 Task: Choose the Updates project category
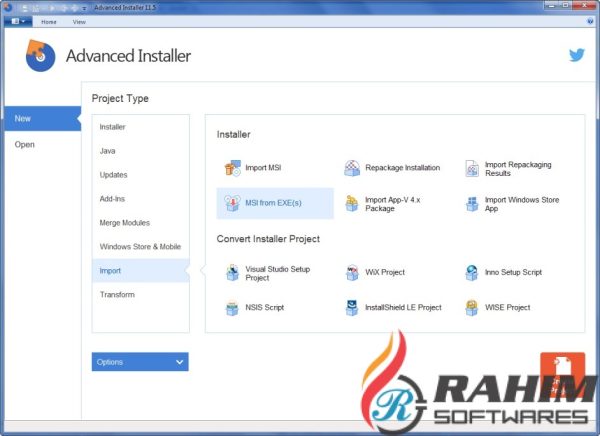click(140, 175)
